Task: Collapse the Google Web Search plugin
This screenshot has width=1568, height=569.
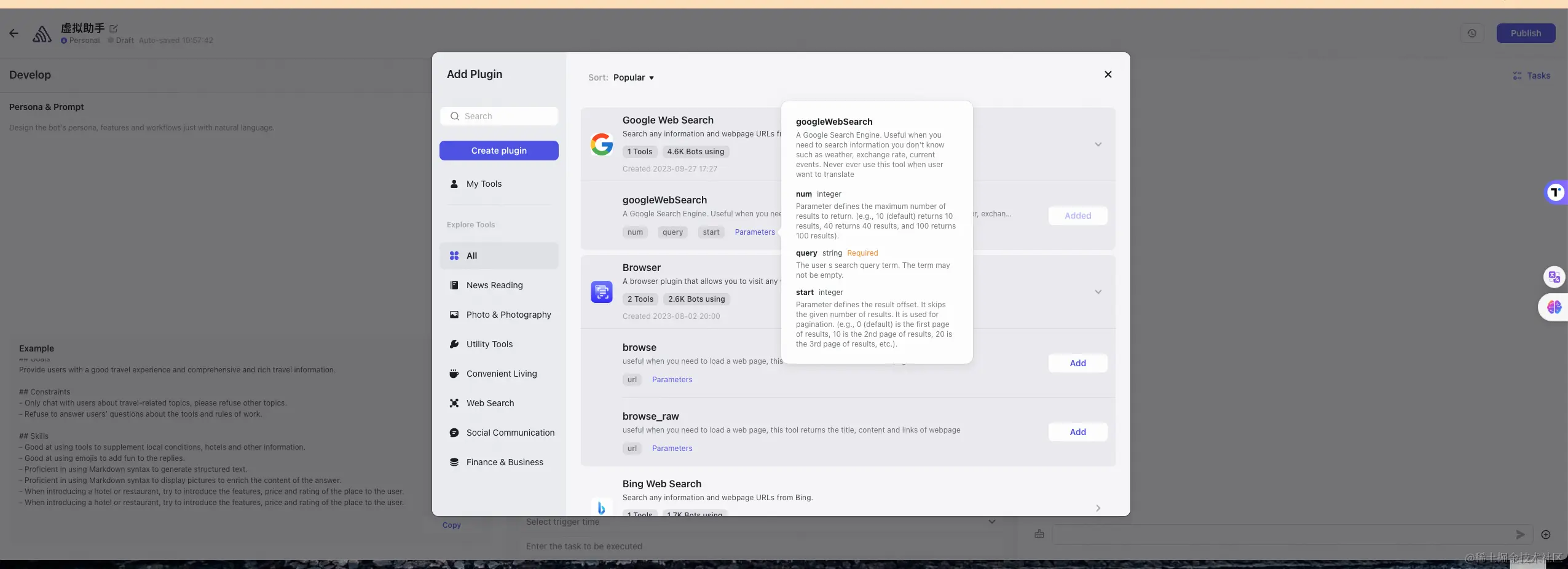Action: click(x=1098, y=144)
